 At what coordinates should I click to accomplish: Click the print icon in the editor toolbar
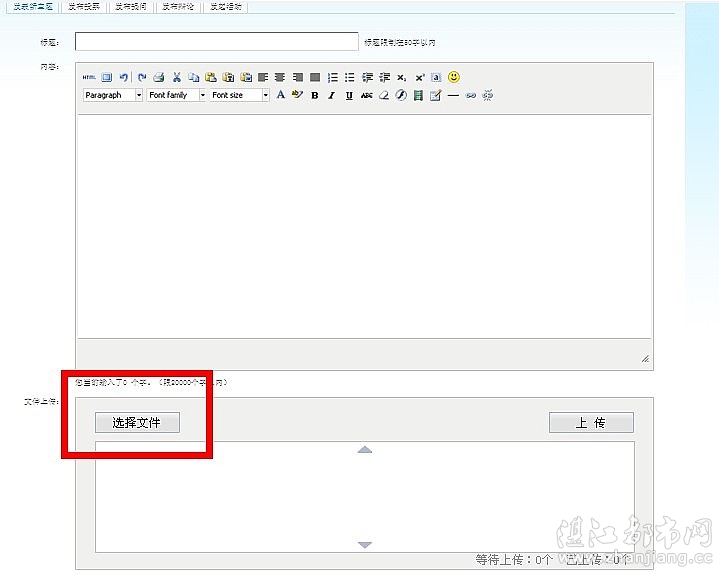pos(158,77)
